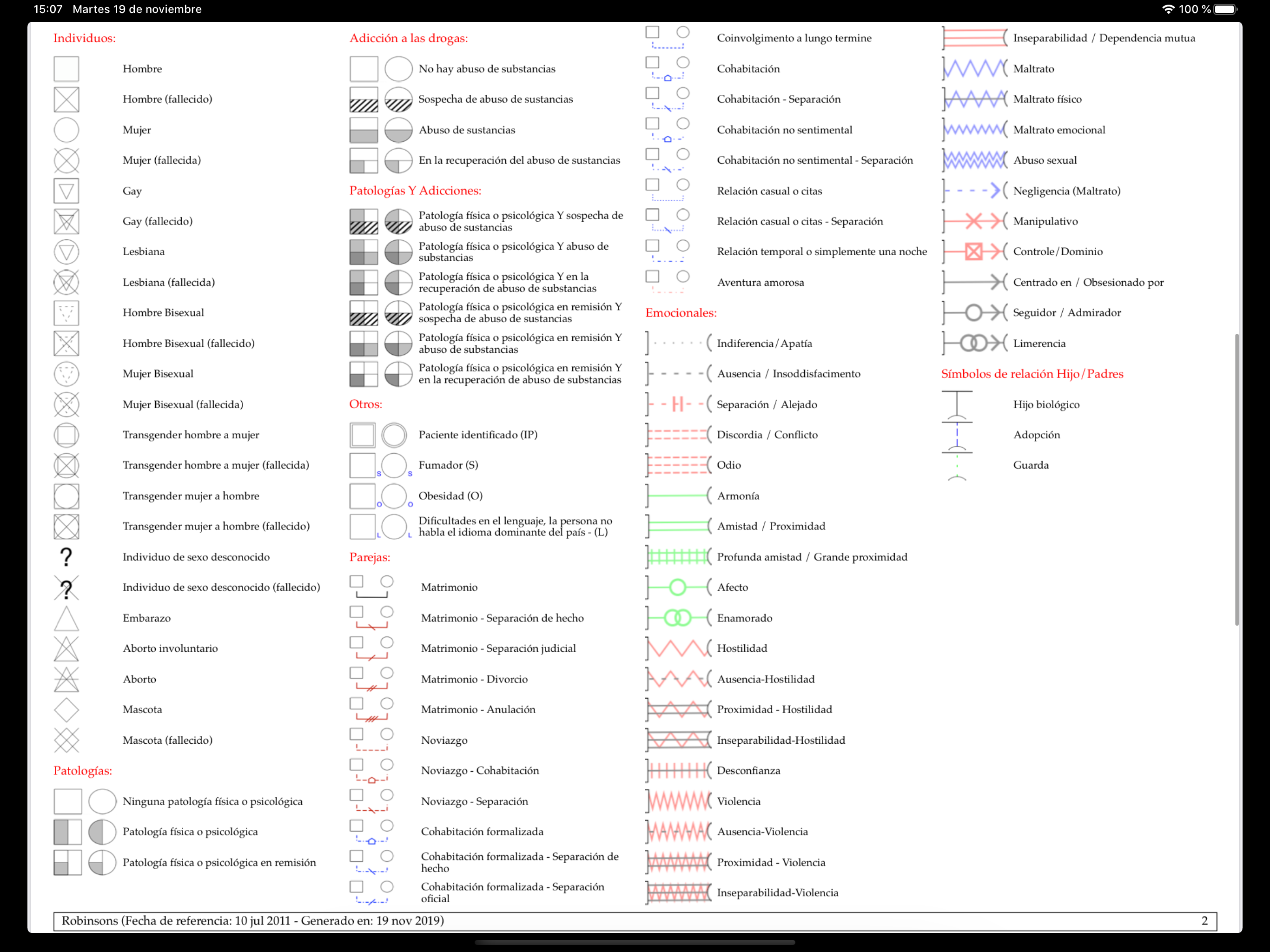The width and height of the screenshot is (1270, 952).
Task: Tap the Enamorado green double circle symbol
Action: pos(679,618)
